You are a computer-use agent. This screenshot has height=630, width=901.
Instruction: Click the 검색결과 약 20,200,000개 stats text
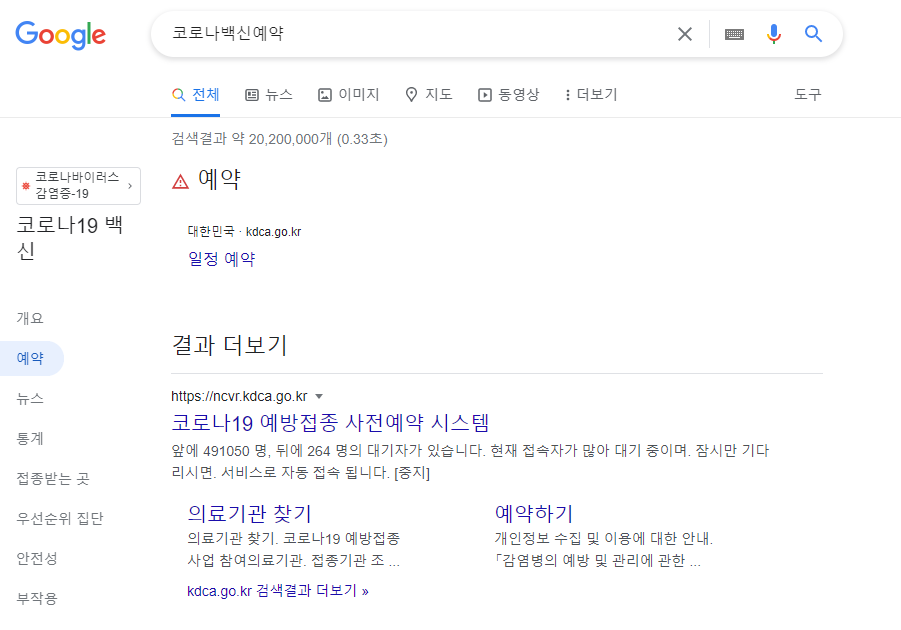coord(279,139)
